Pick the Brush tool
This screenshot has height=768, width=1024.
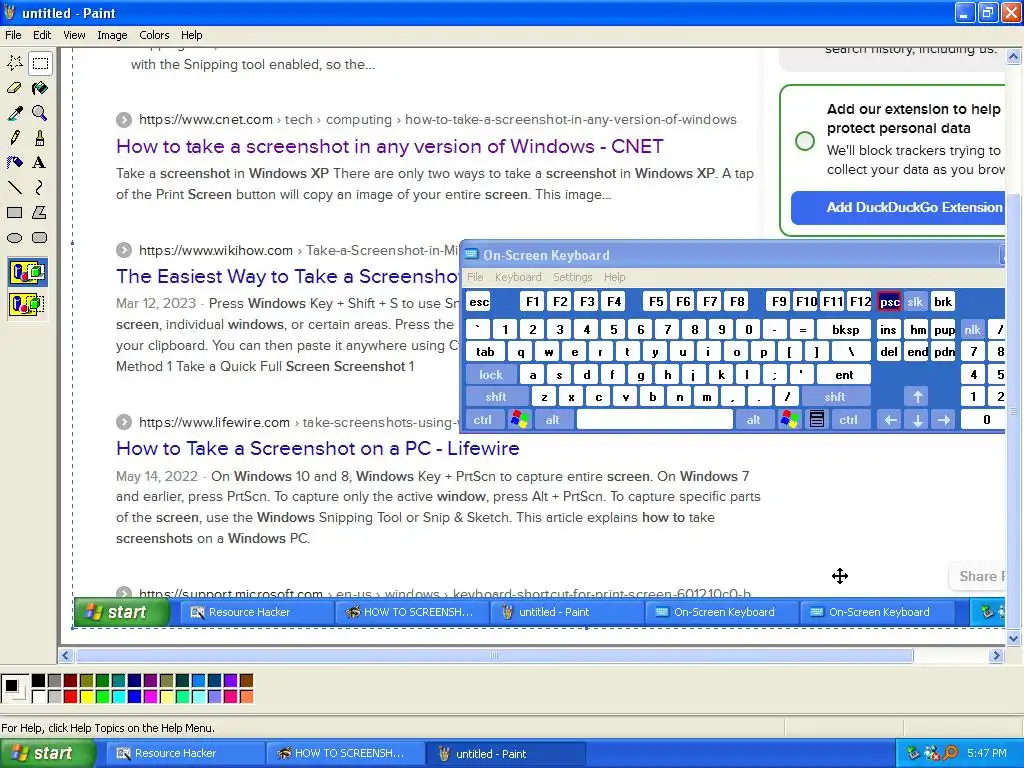tap(40, 138)
